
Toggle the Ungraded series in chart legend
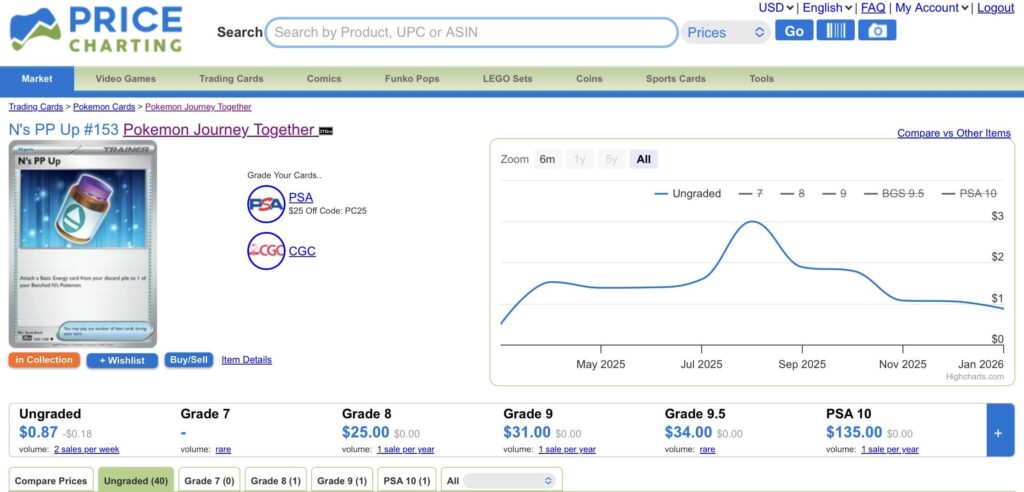(x=687, y=193)
